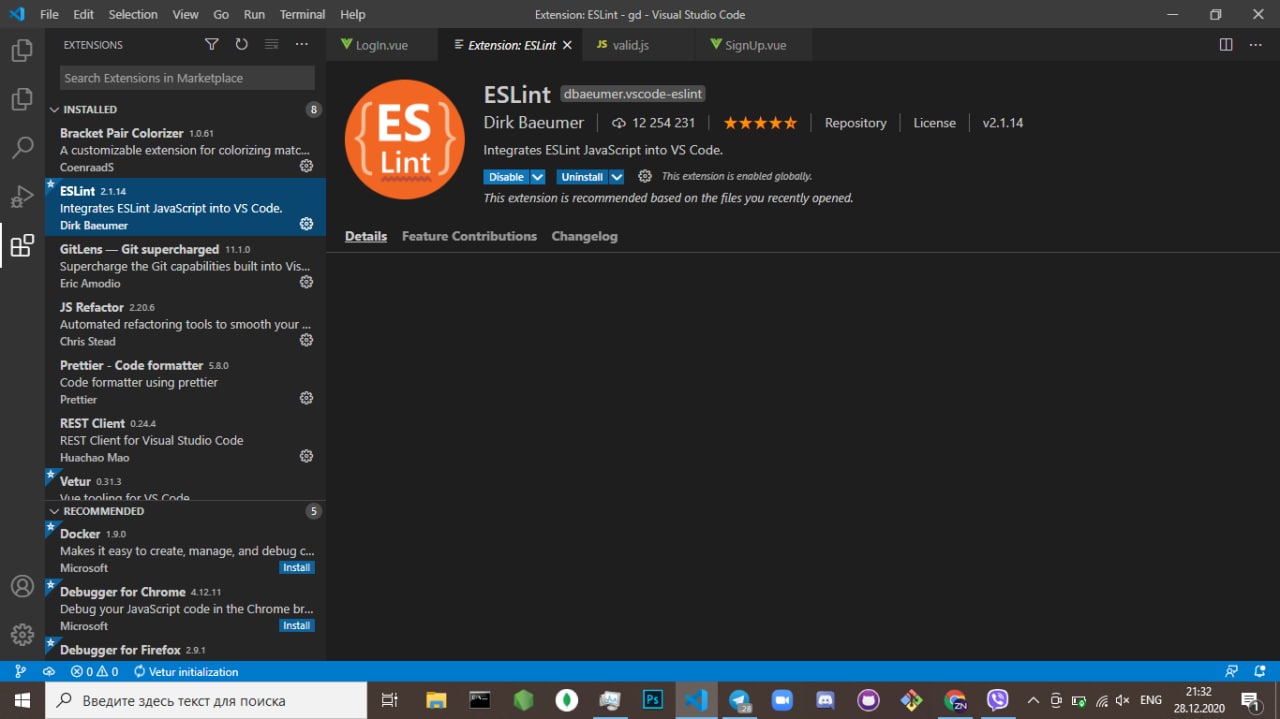
Task: Show hidden system tray icons
Action: [1033, 700]
